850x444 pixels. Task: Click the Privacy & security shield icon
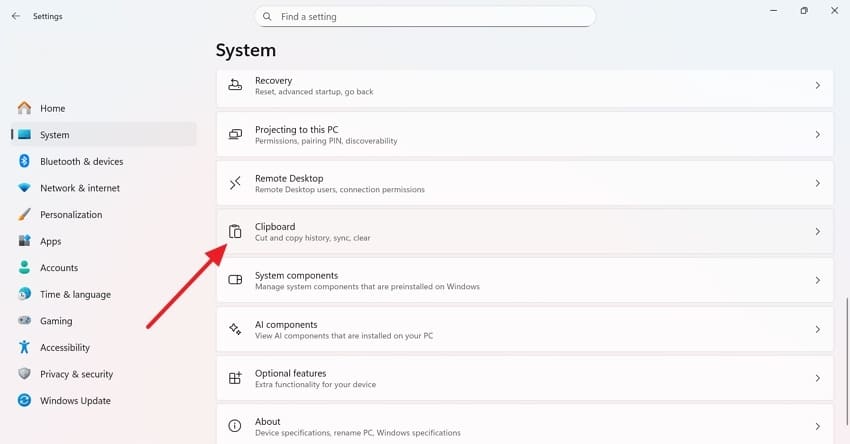[24, 374]
